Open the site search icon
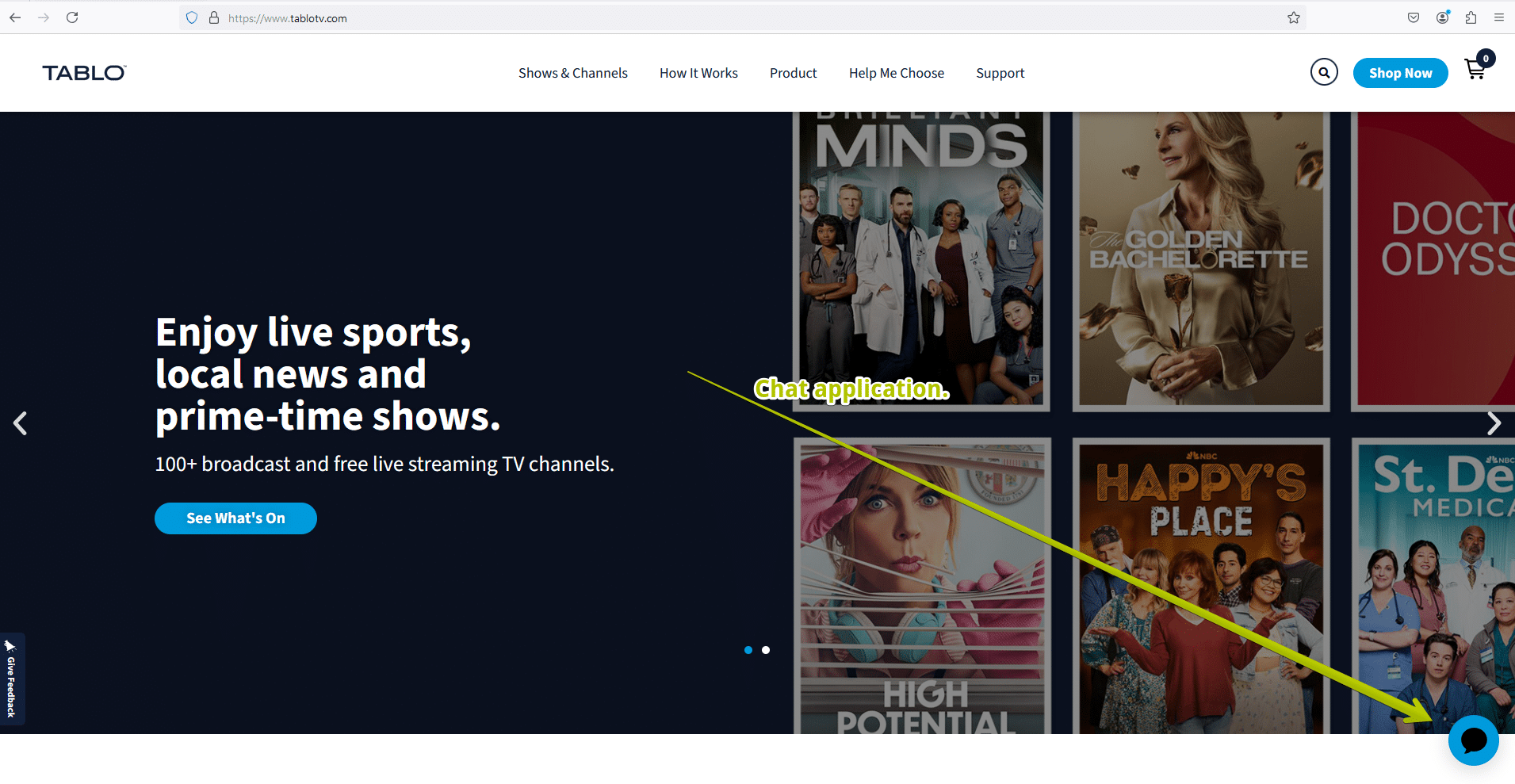Image resolution: width=1515 pixels, height=784 pixels. click(1324, 72)
